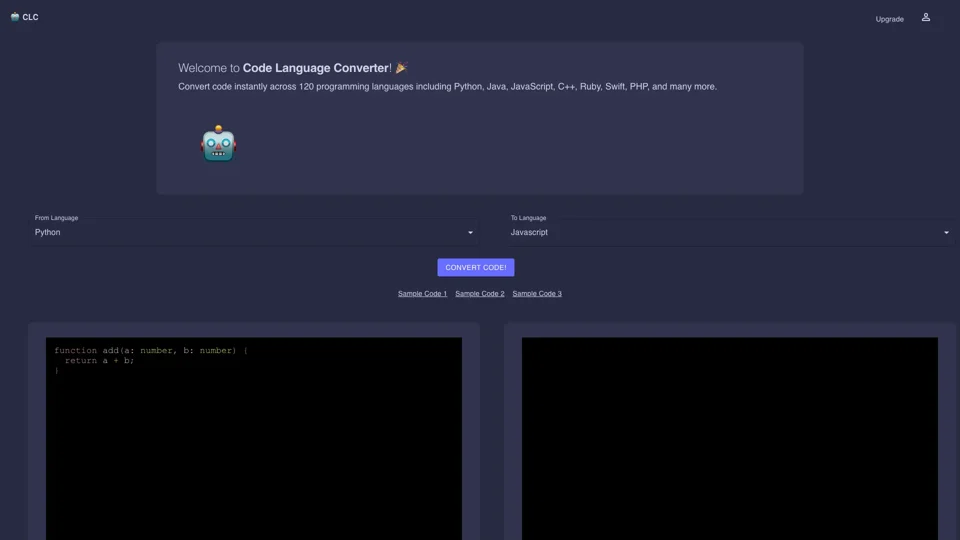Click the 'function add' code line
Viewport: 960px width, 540px height.
coord(151,351)
